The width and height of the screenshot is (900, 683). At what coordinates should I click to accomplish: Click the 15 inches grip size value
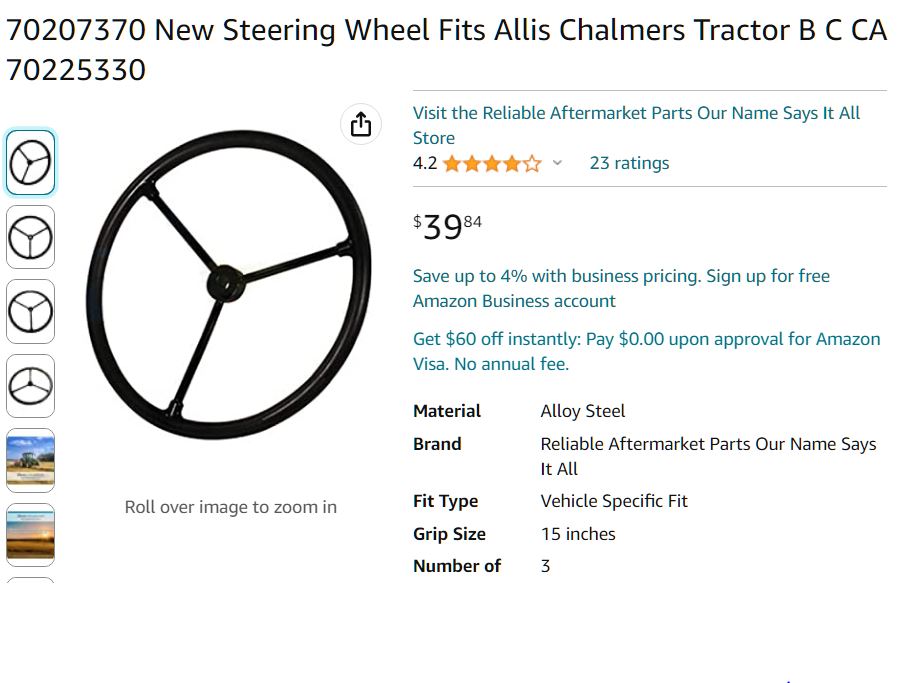click(578, 534)
